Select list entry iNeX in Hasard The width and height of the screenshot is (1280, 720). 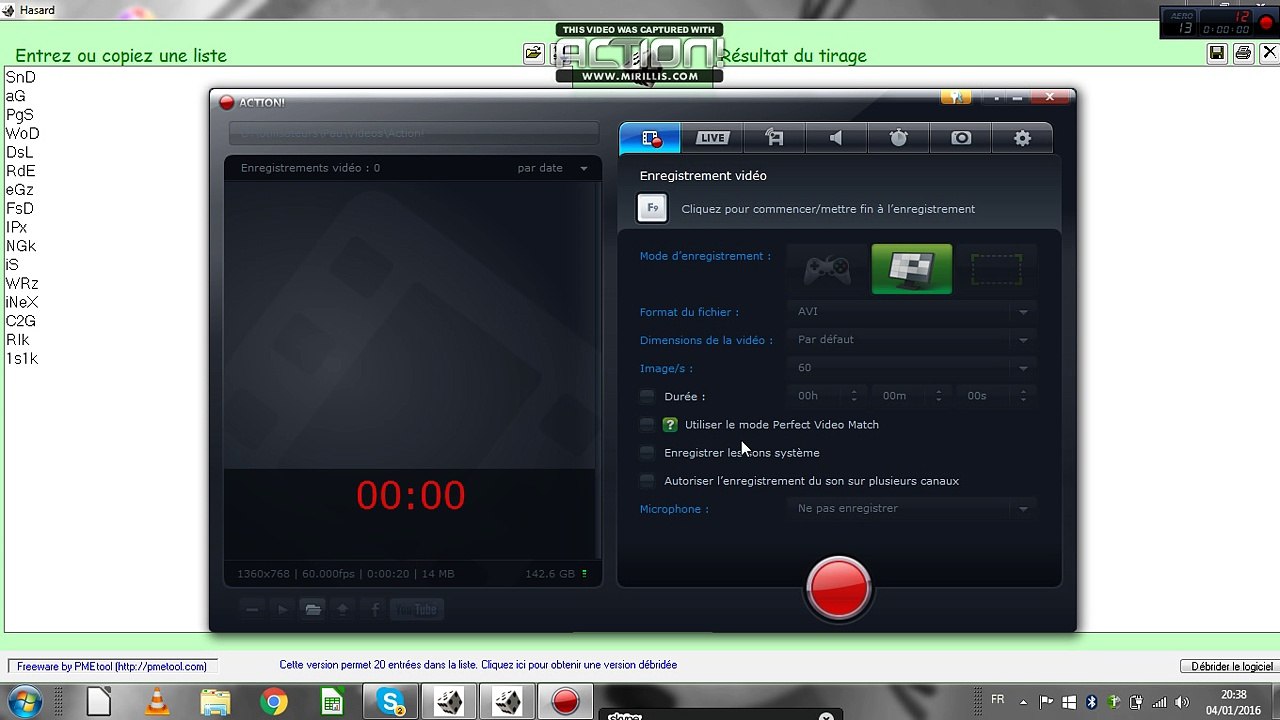[x=22, y=302]
